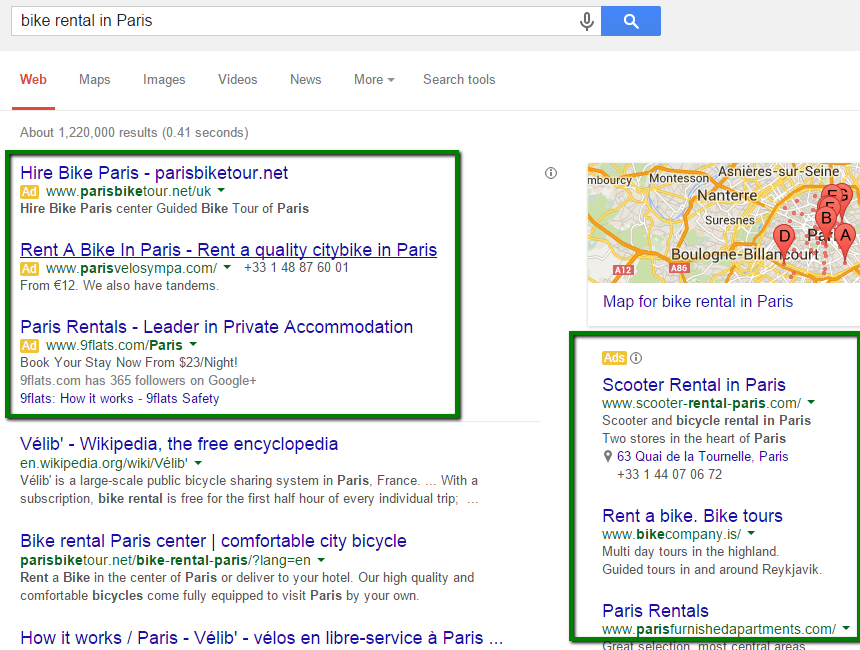Expand dropdown arrow next to bikecompany.is
The height and width of the screenshot is (650, 860).
coord(751,533)
